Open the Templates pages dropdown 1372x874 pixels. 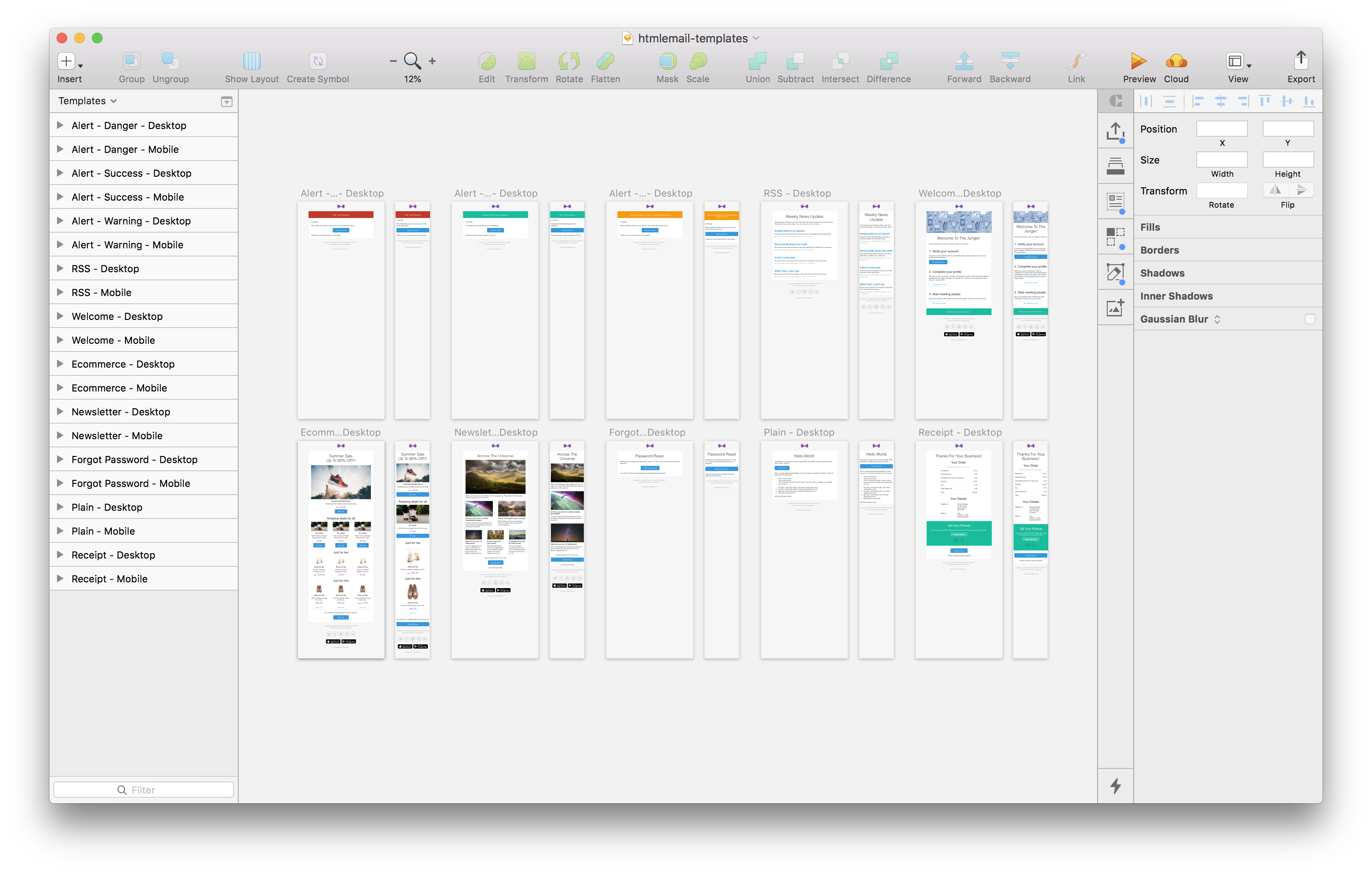[88, 101]
